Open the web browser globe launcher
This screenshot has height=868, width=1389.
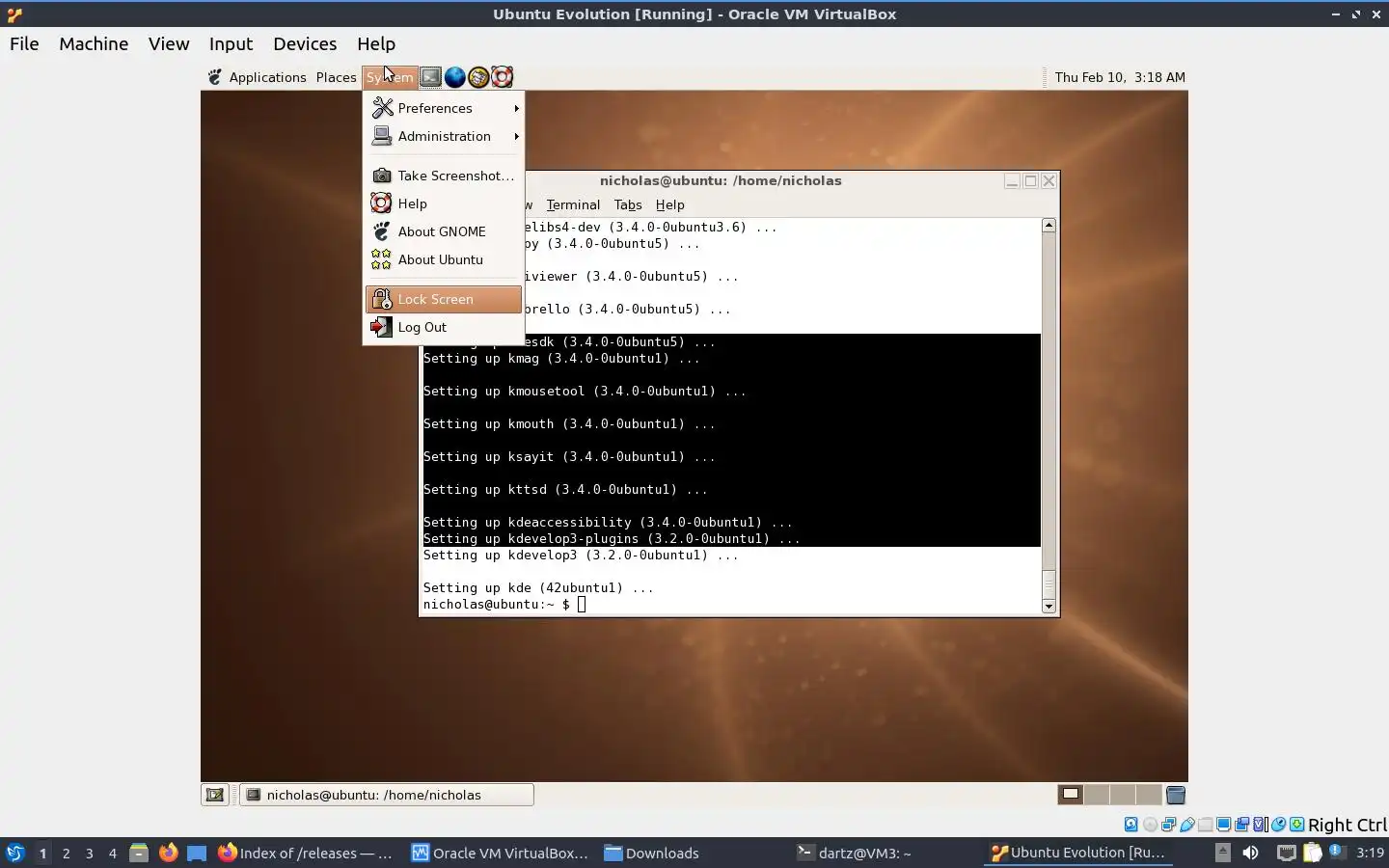[x=454, y=77]
